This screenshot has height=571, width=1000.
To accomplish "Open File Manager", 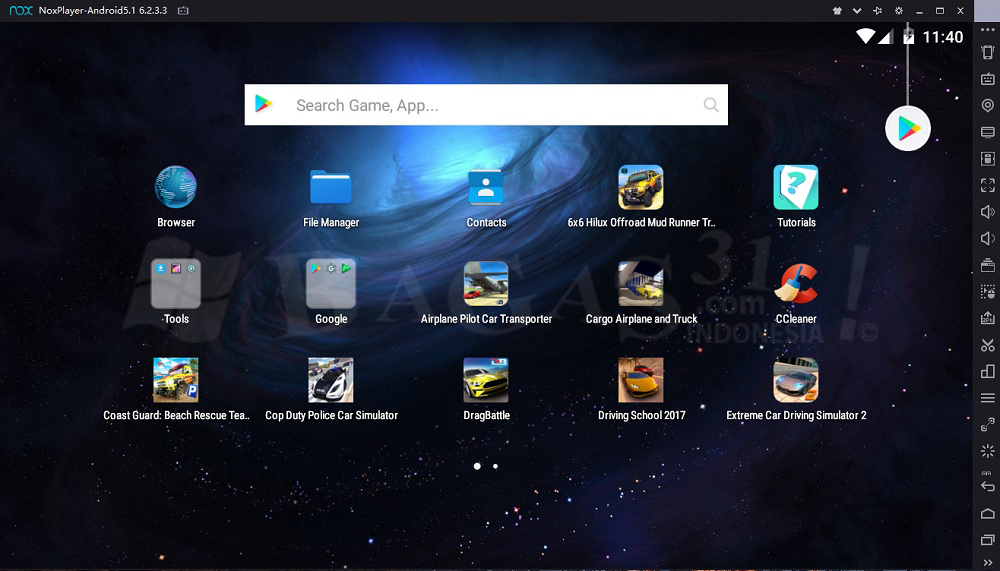I will [x=331, y=187].
